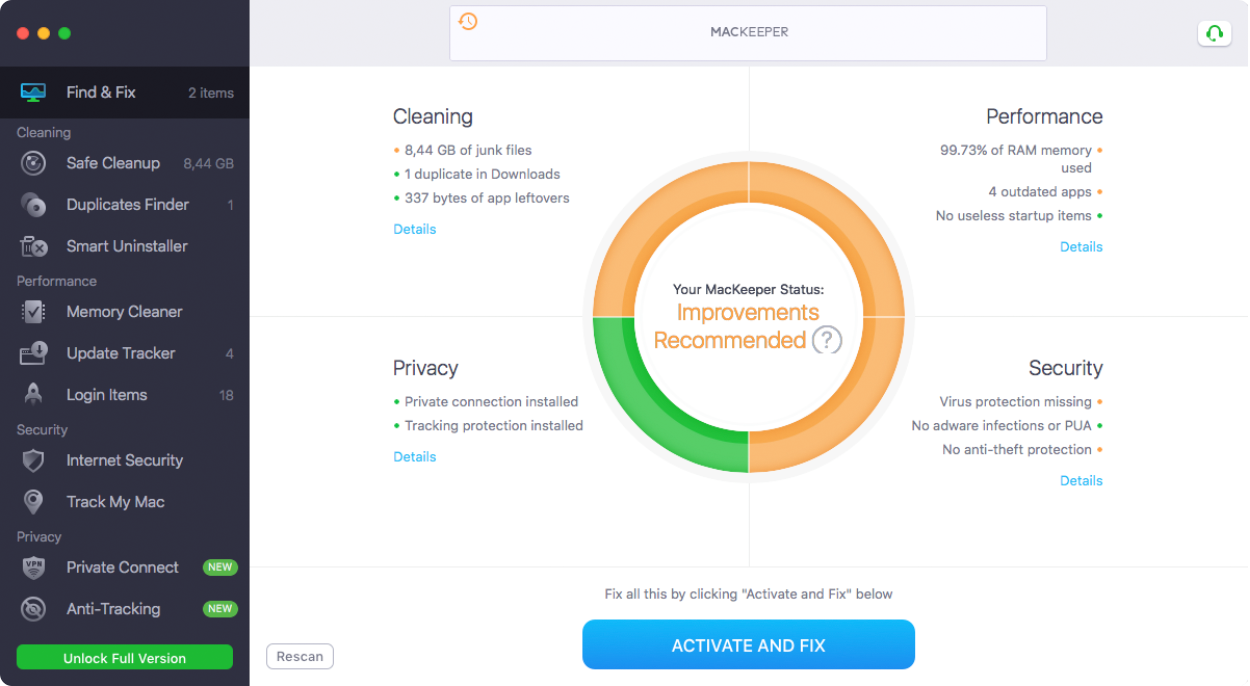
Task: Click the "8,44 GB" value beside Safe Cleanup
Action: (208, 164)
